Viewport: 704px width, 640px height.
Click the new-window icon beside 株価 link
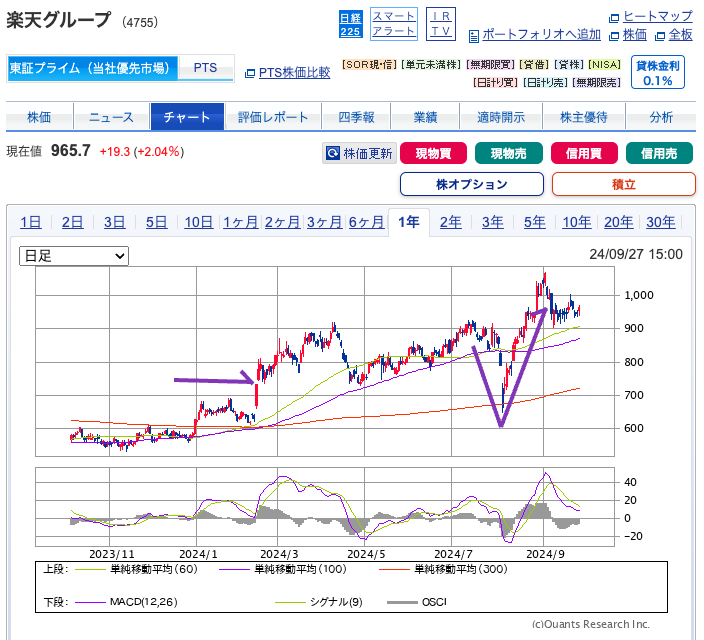pos(614,36)
